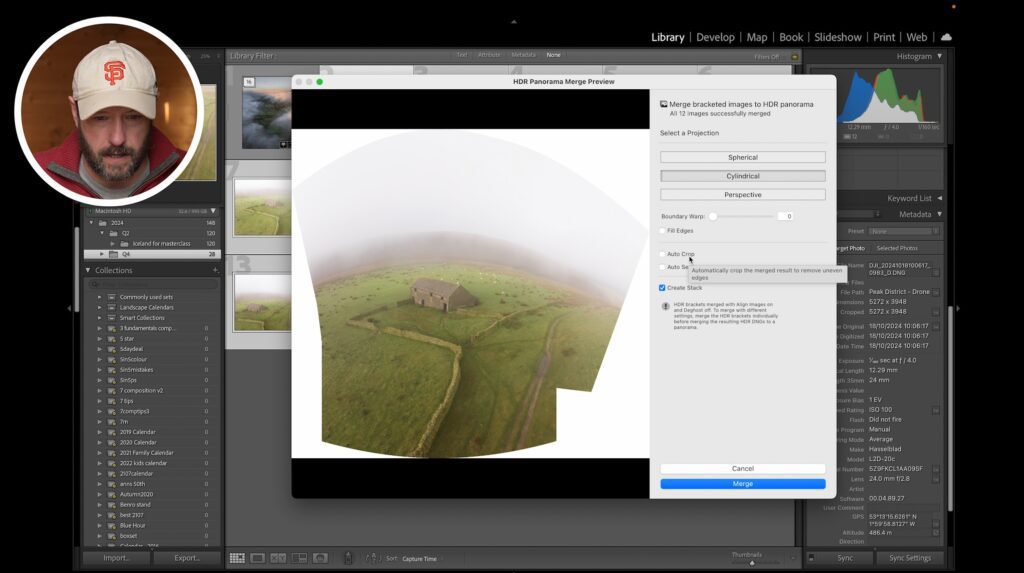The image size is (1024, 573).
Task: Enable the Auto Crop checkbox
Action: (662, 254)
